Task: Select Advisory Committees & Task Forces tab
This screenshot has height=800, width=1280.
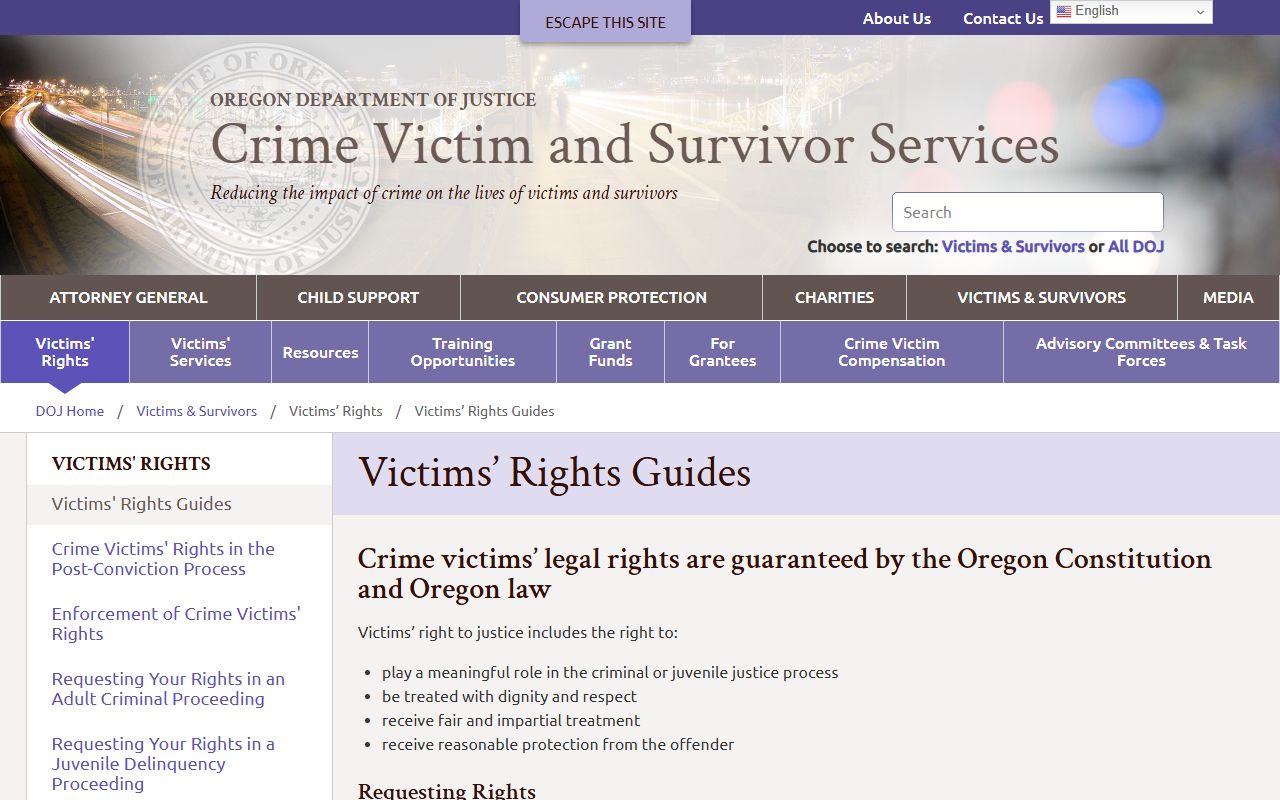Action: pos(1141,352)
